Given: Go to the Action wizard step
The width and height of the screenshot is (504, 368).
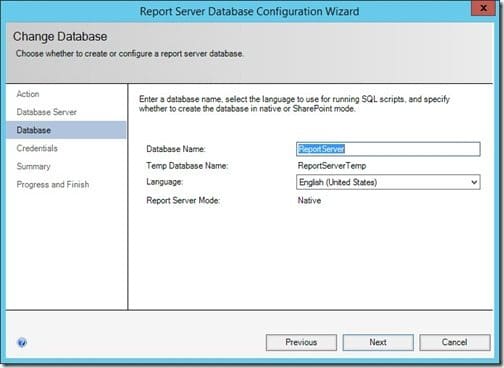Looking at the screenshot, I should coord(28,94).
